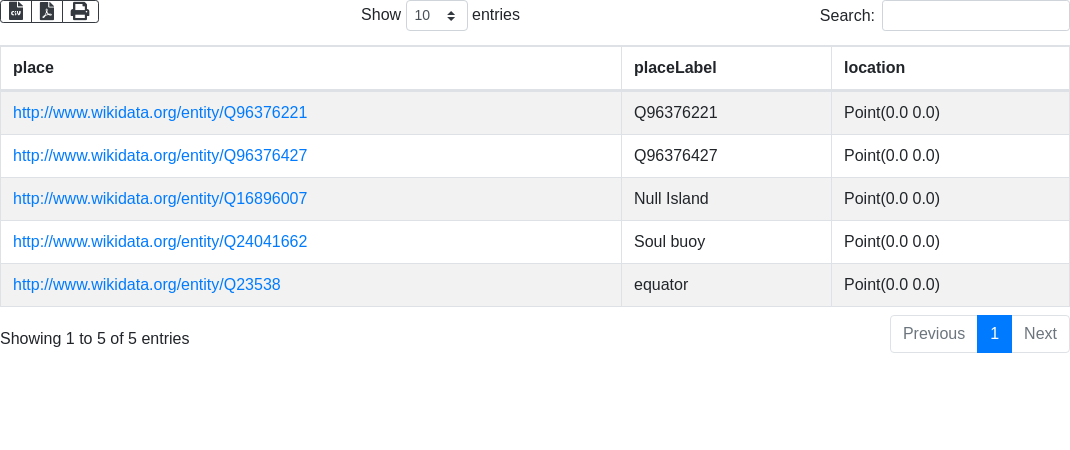
Task: Open the Q16896007 entity link
Action: coord(160,199)
